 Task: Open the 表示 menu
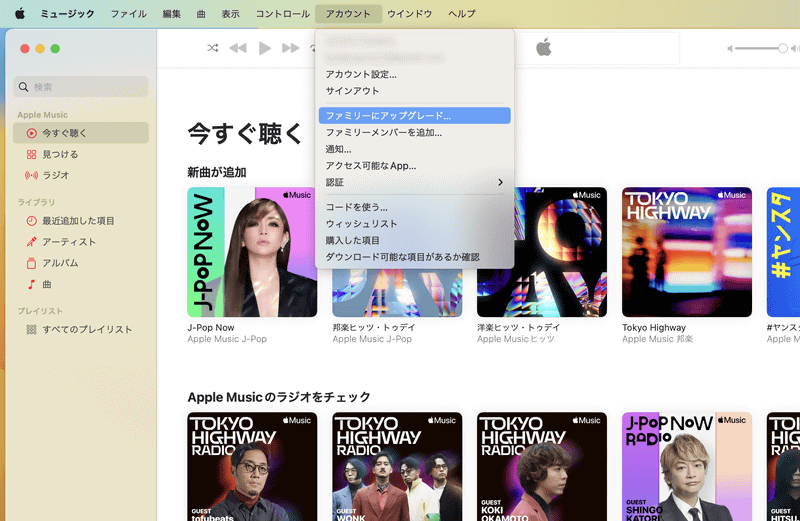click(x=230, y=14)
